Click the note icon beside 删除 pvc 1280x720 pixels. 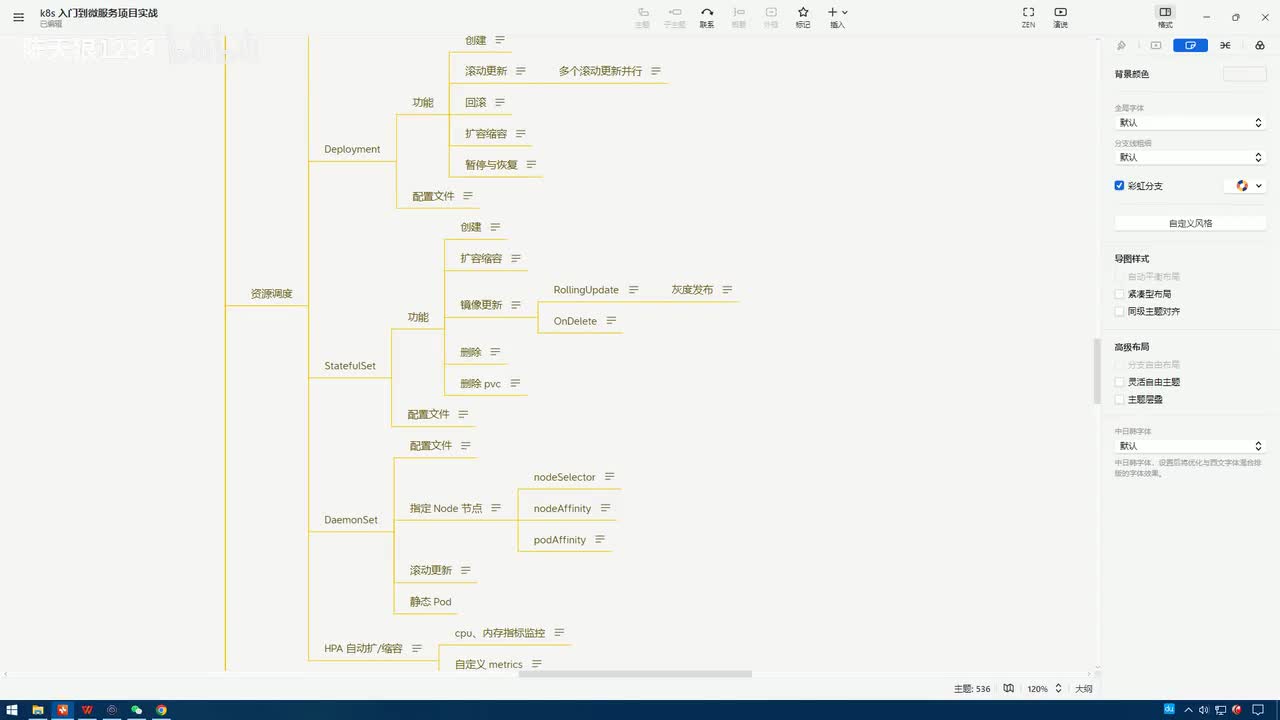(x=515, y=383)
